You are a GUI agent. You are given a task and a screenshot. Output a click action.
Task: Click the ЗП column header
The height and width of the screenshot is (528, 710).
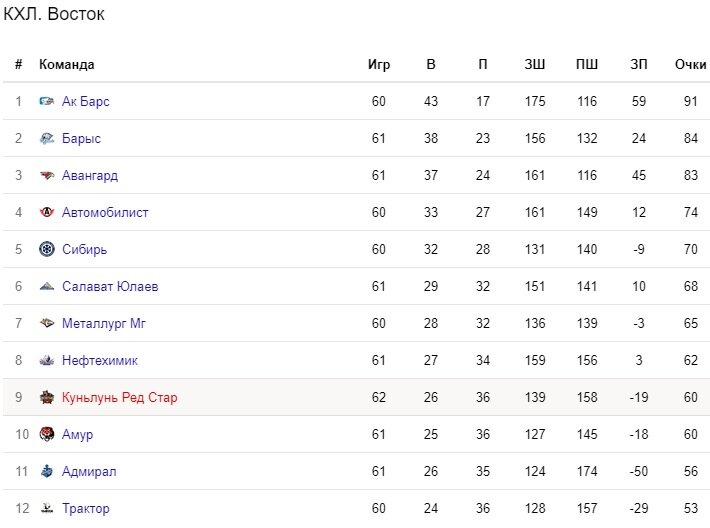(x=639, y=64)
